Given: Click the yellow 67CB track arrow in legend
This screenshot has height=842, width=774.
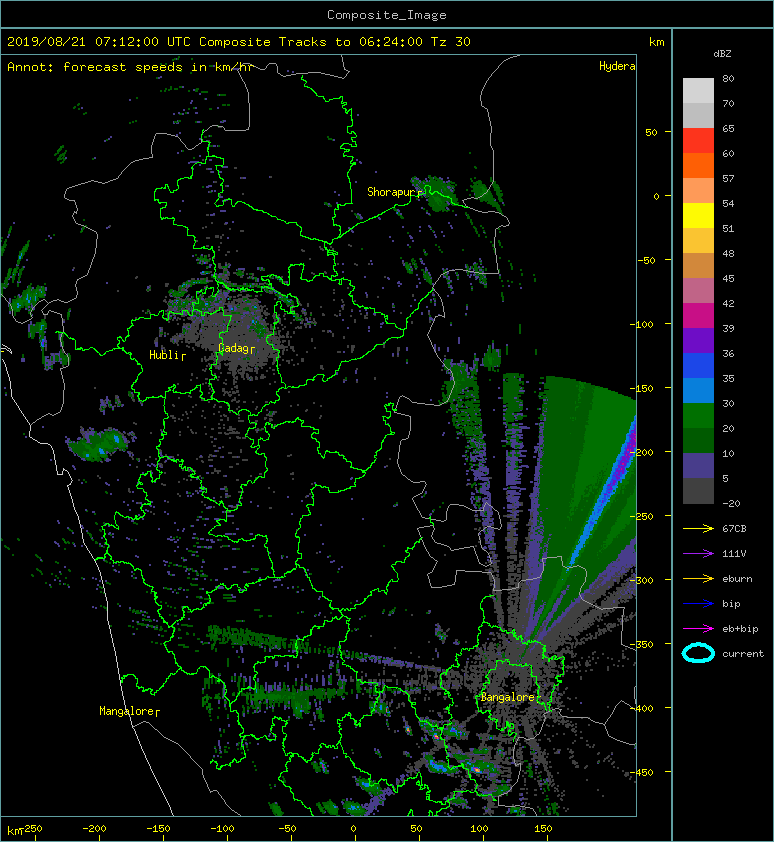Looking at the screenshot, I should coord(698,528).
